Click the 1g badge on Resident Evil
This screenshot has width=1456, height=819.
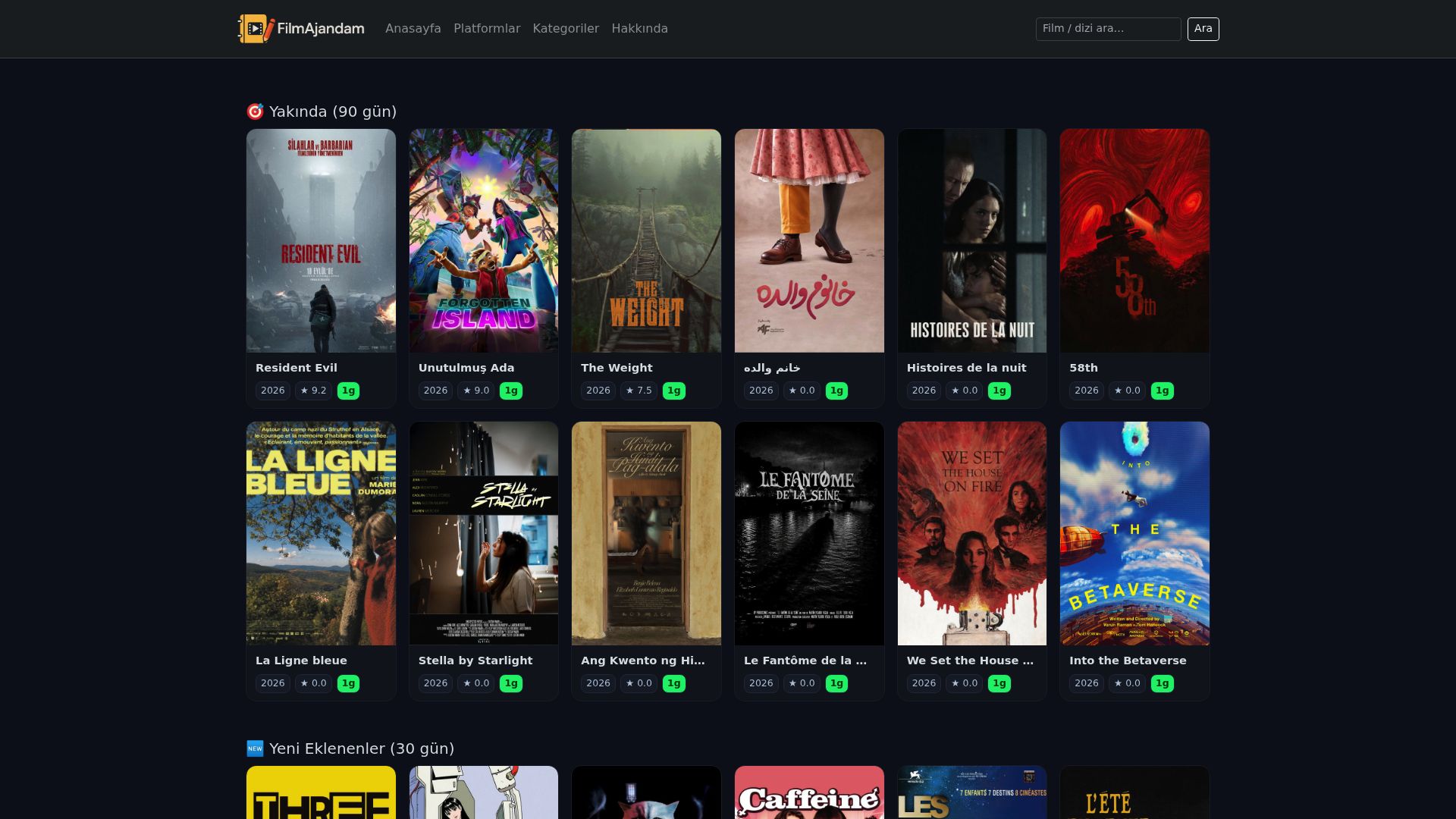point(348,391)
